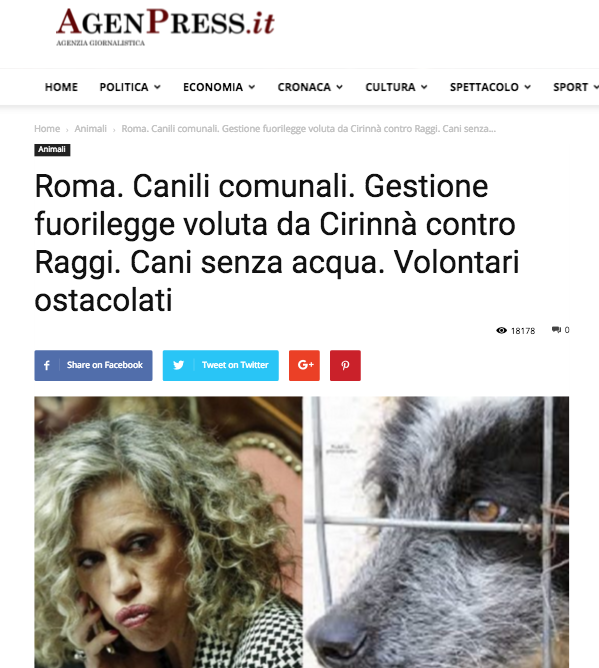Open comments via the speech bubble icon
This screenshot has width=599, height=668.
coord(556,330)
